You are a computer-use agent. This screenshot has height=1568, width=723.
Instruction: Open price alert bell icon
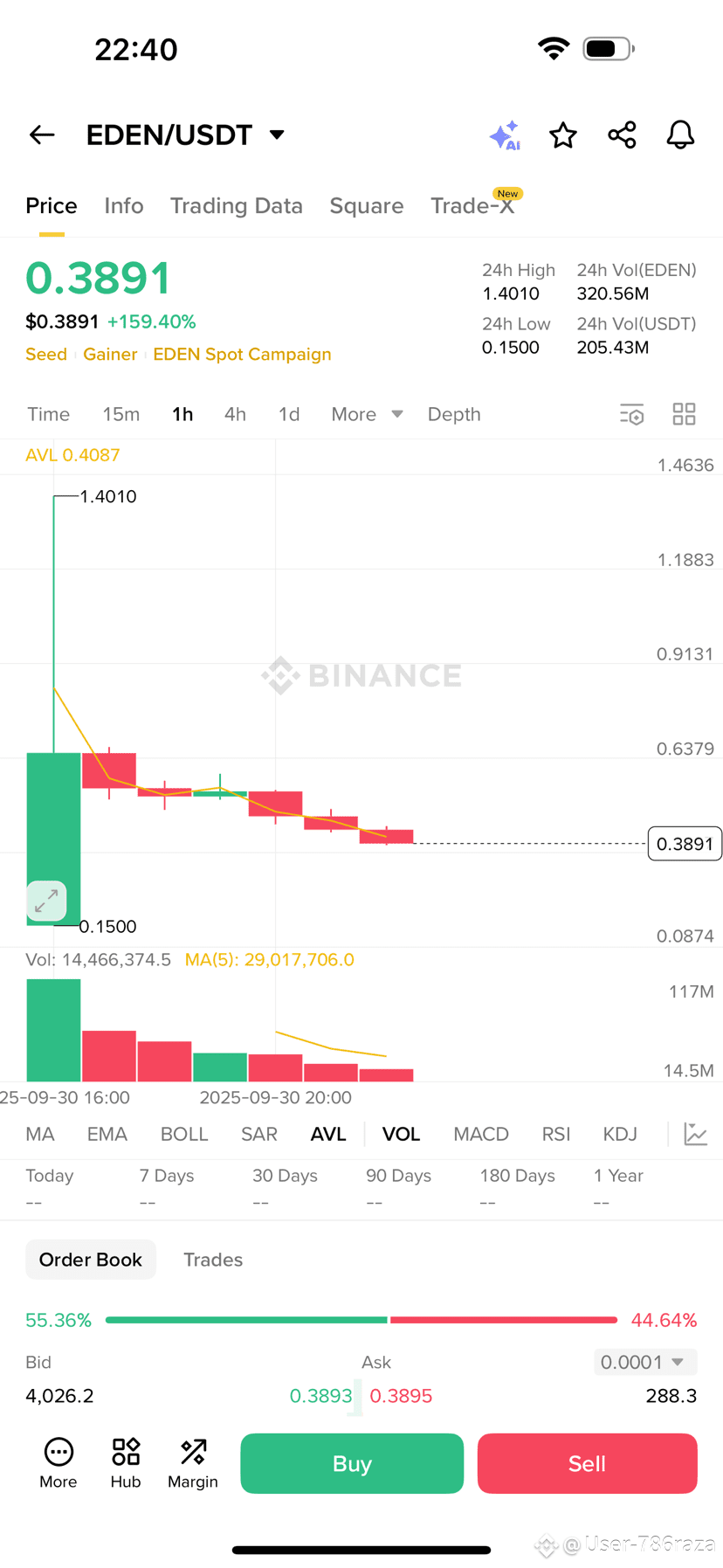(680, 135)
